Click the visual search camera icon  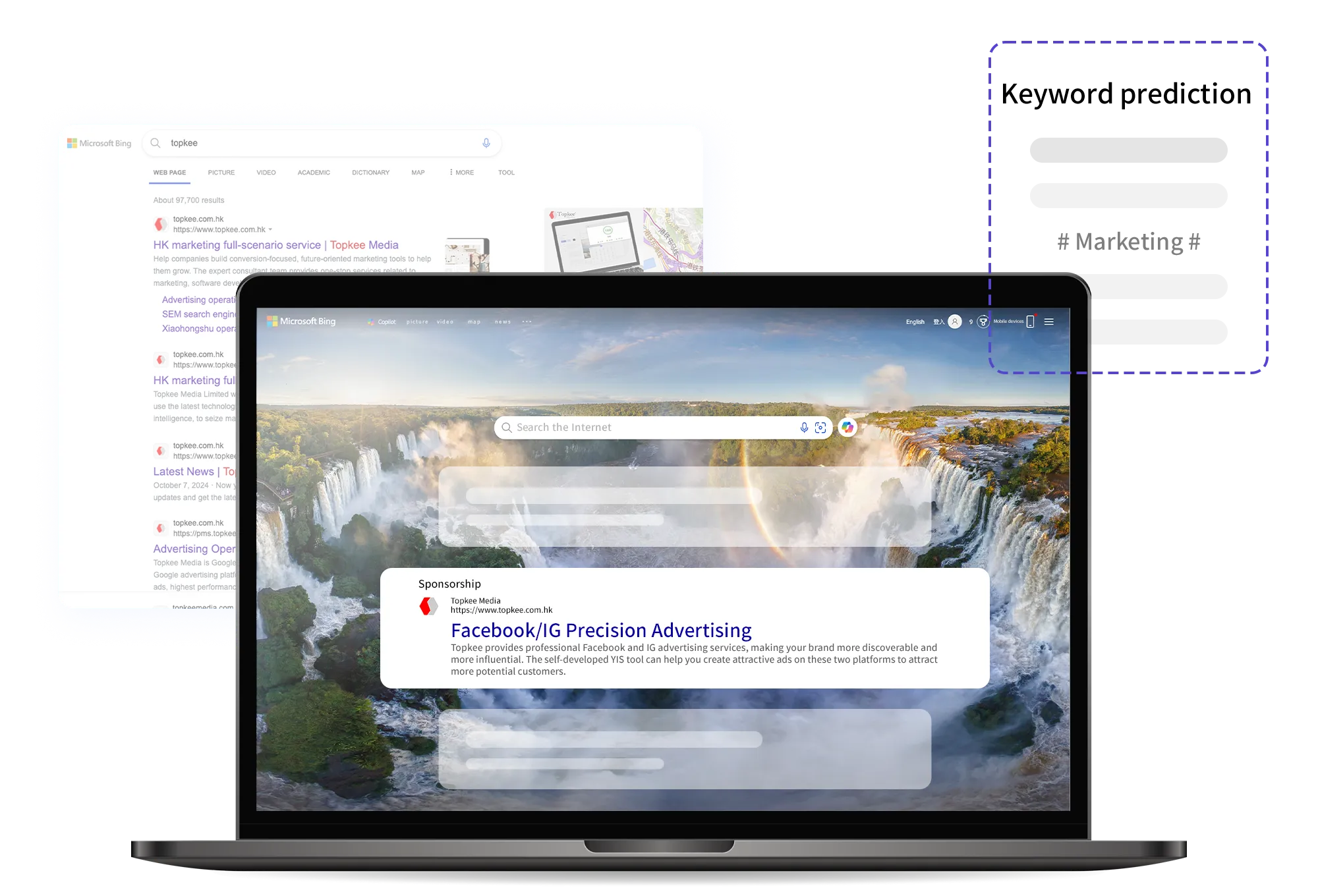click(x=820, y=427)
